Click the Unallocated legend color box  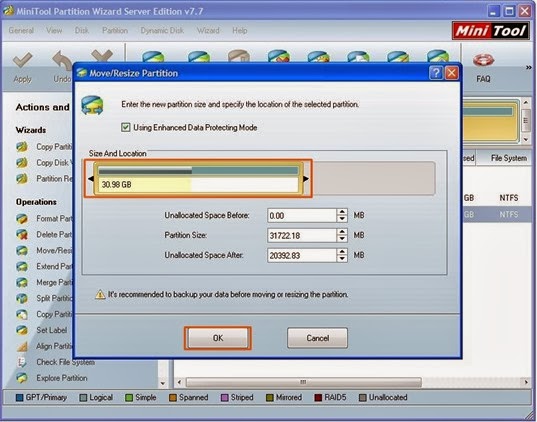tap(362, 398)
